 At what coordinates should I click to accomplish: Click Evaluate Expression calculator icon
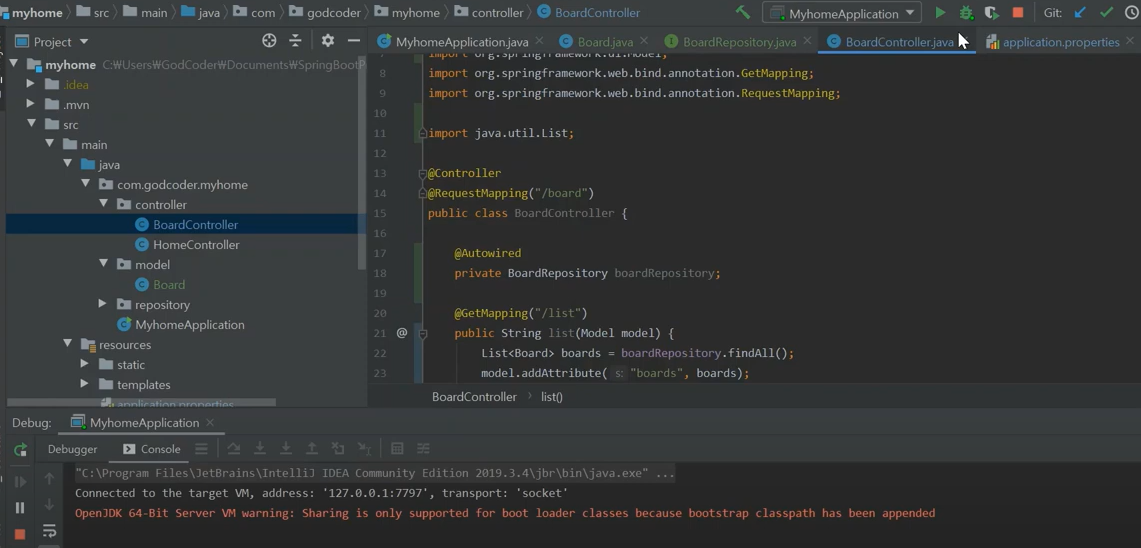[x=397, y=448]
